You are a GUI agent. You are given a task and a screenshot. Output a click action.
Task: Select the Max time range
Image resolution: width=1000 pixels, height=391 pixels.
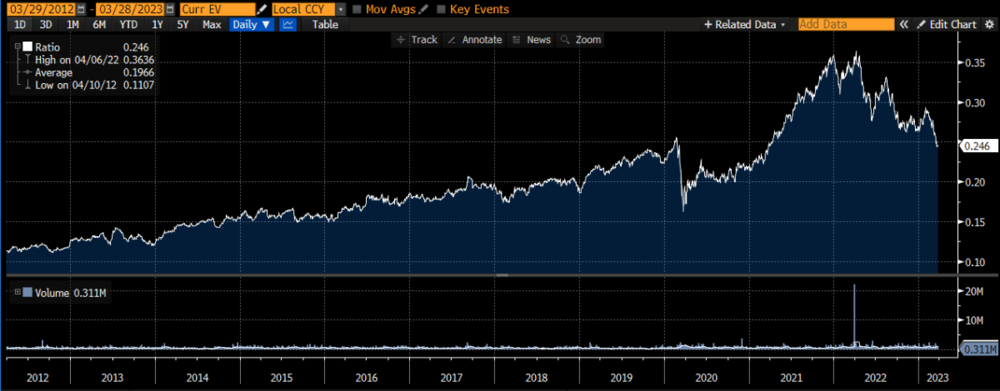(212, 24)
